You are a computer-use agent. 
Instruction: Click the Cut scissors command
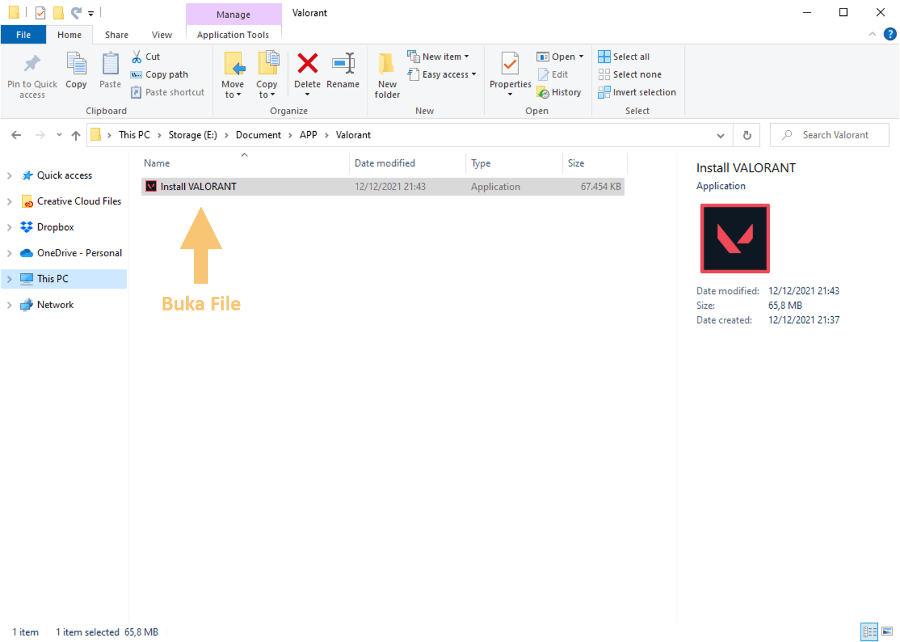(x=145, y=57)
